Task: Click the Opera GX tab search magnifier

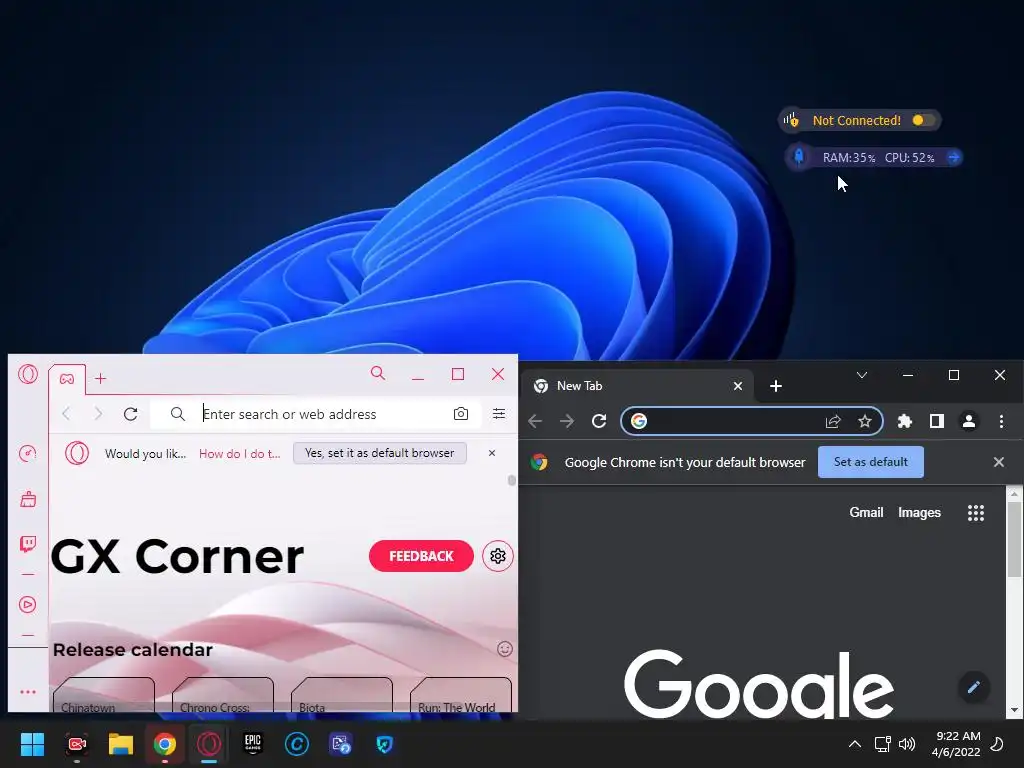Action: (377, 374)
